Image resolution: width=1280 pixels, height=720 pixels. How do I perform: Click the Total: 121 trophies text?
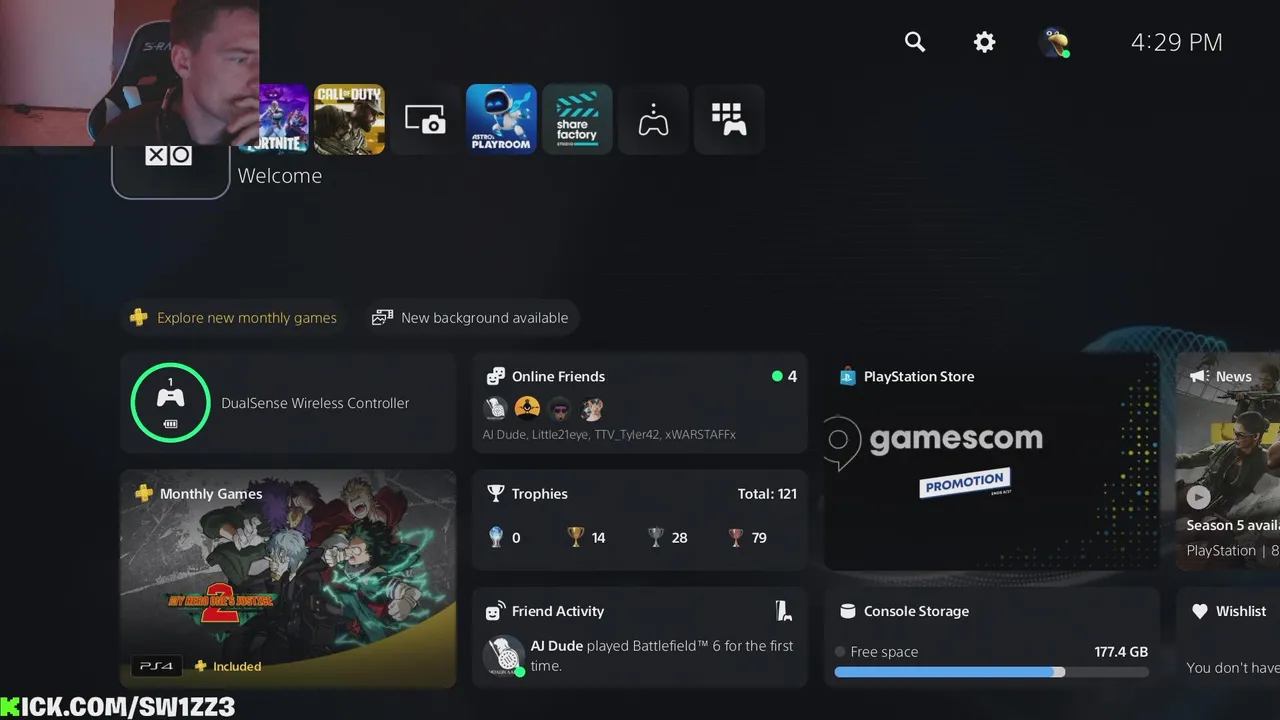(x=767, y=494)
